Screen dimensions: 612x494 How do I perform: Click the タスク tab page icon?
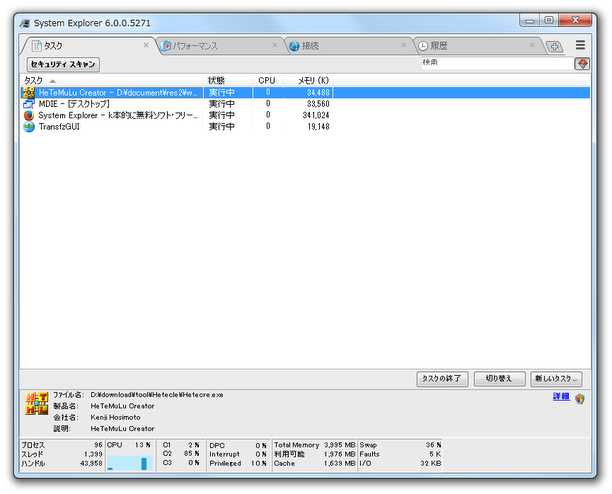[x=37, y=46]
